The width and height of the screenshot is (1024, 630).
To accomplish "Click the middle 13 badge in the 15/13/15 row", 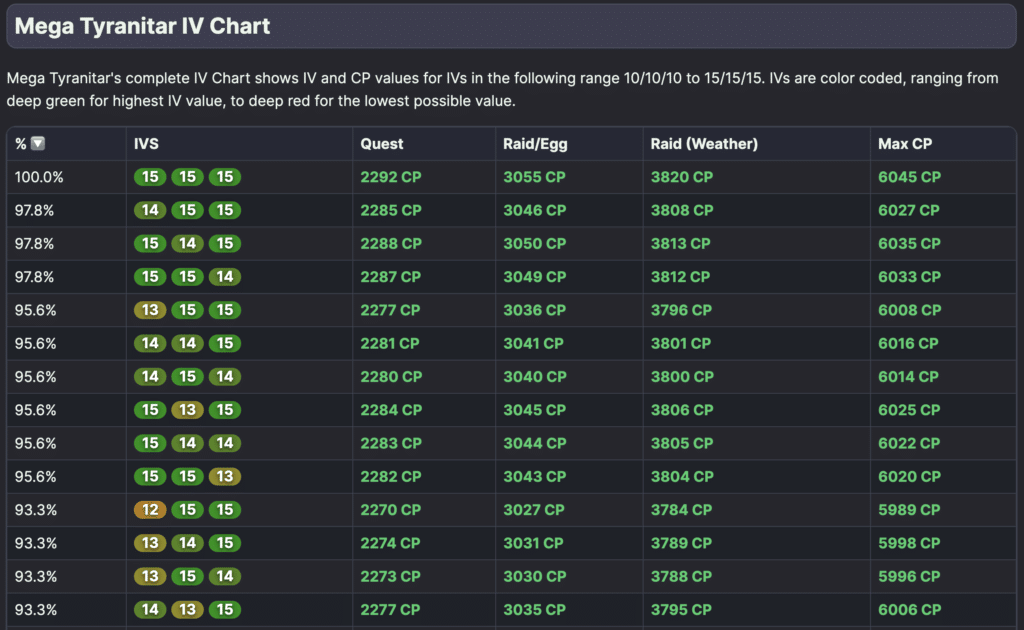I will (x=188, y=410).
